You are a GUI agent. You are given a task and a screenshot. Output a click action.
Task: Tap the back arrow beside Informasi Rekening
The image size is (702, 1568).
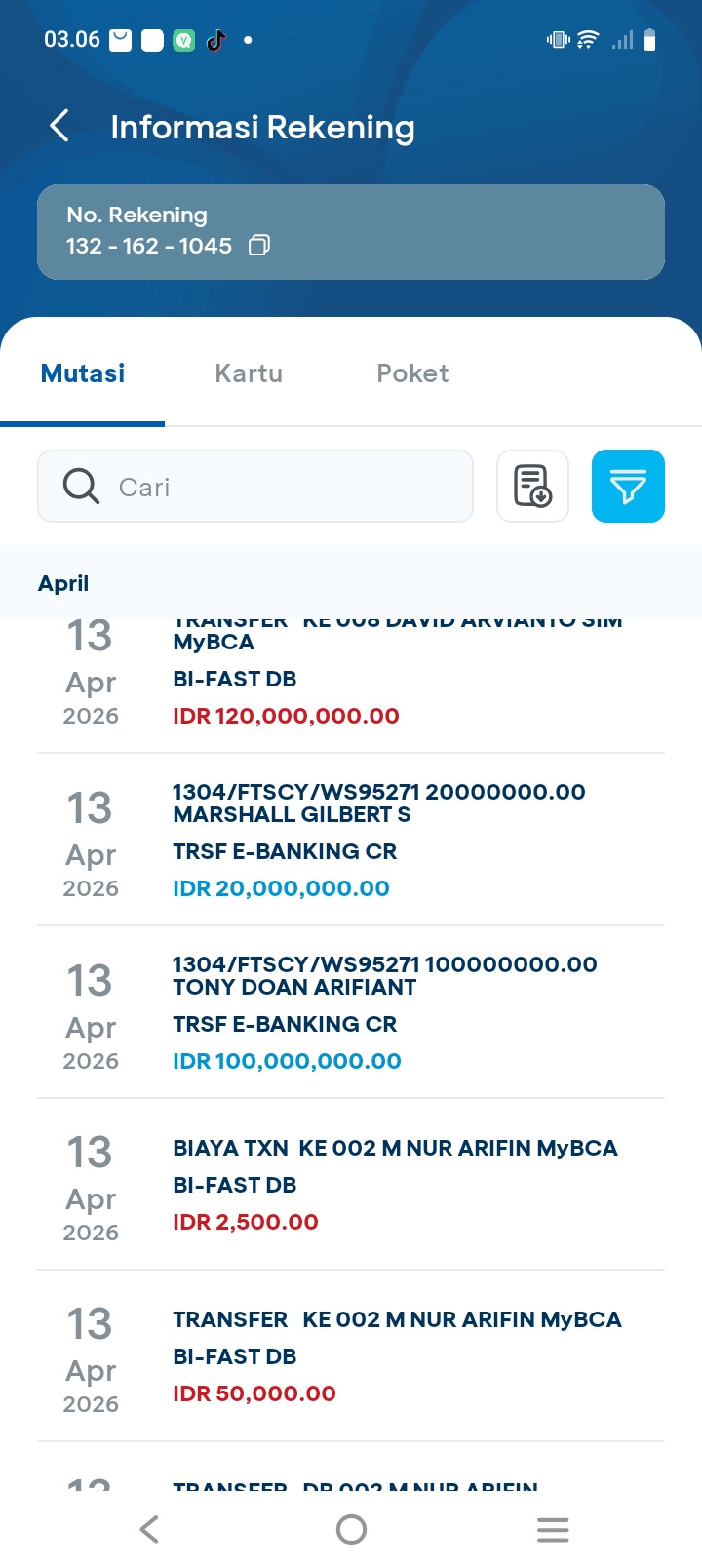point(59,126)
